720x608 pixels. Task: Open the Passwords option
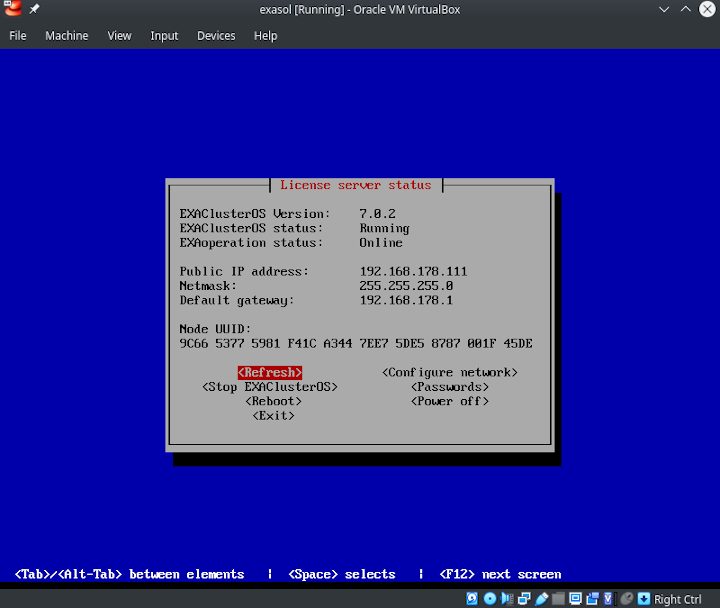tap(450, 387)
